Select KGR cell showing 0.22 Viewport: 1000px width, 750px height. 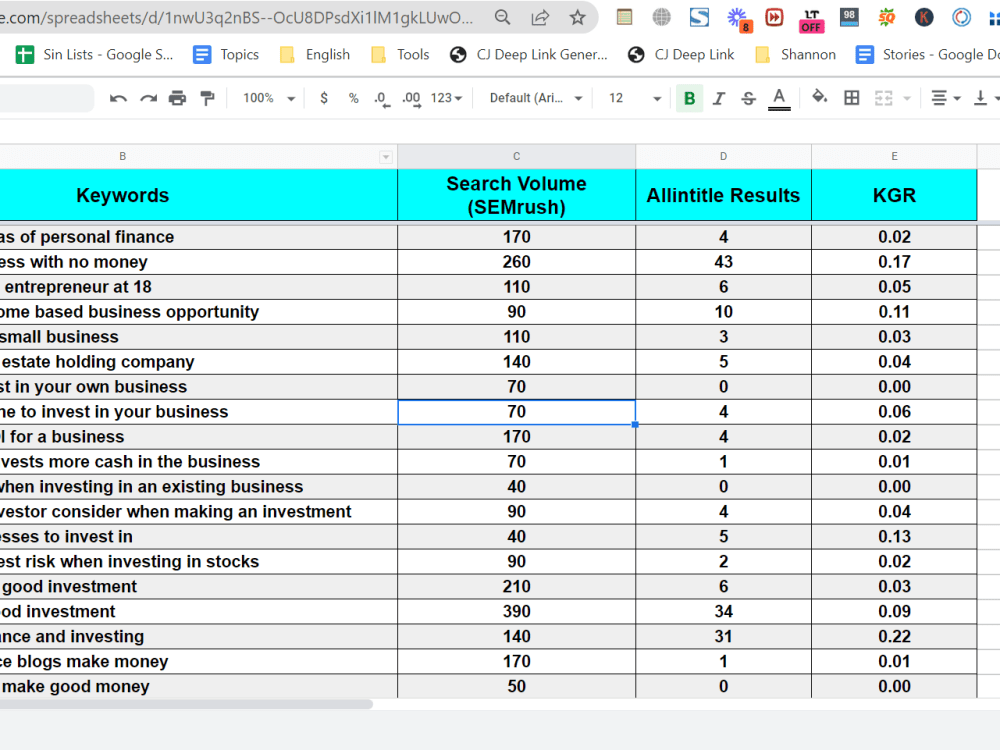[894, 636]
